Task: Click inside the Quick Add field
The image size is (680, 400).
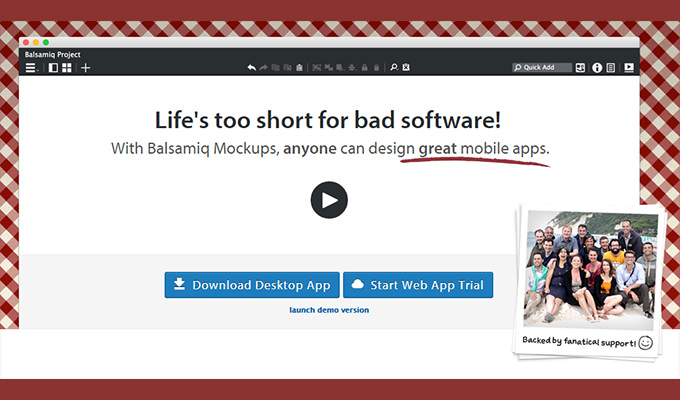Action: tap(542, 67)
